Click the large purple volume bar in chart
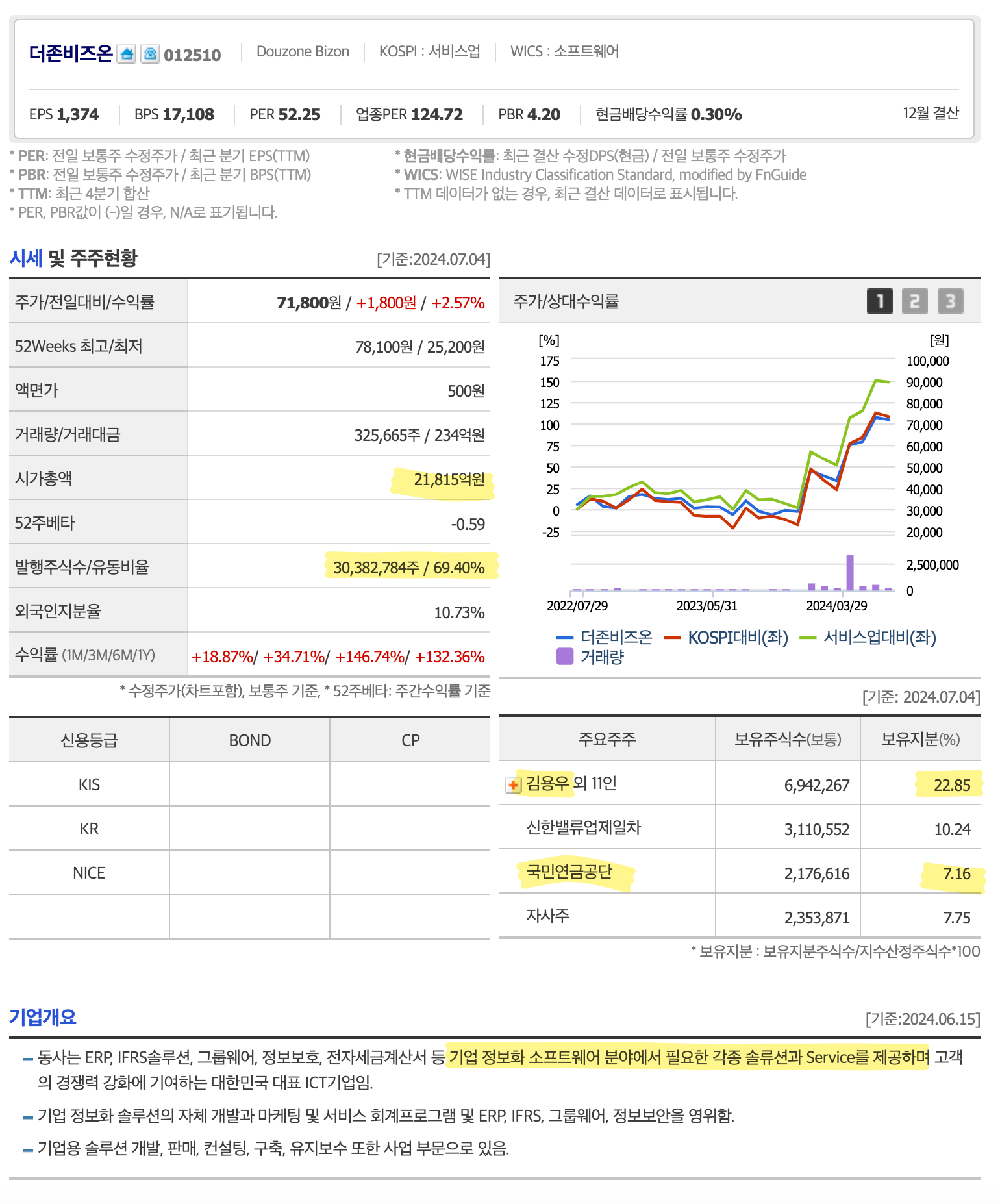 [x=850, y=572]
